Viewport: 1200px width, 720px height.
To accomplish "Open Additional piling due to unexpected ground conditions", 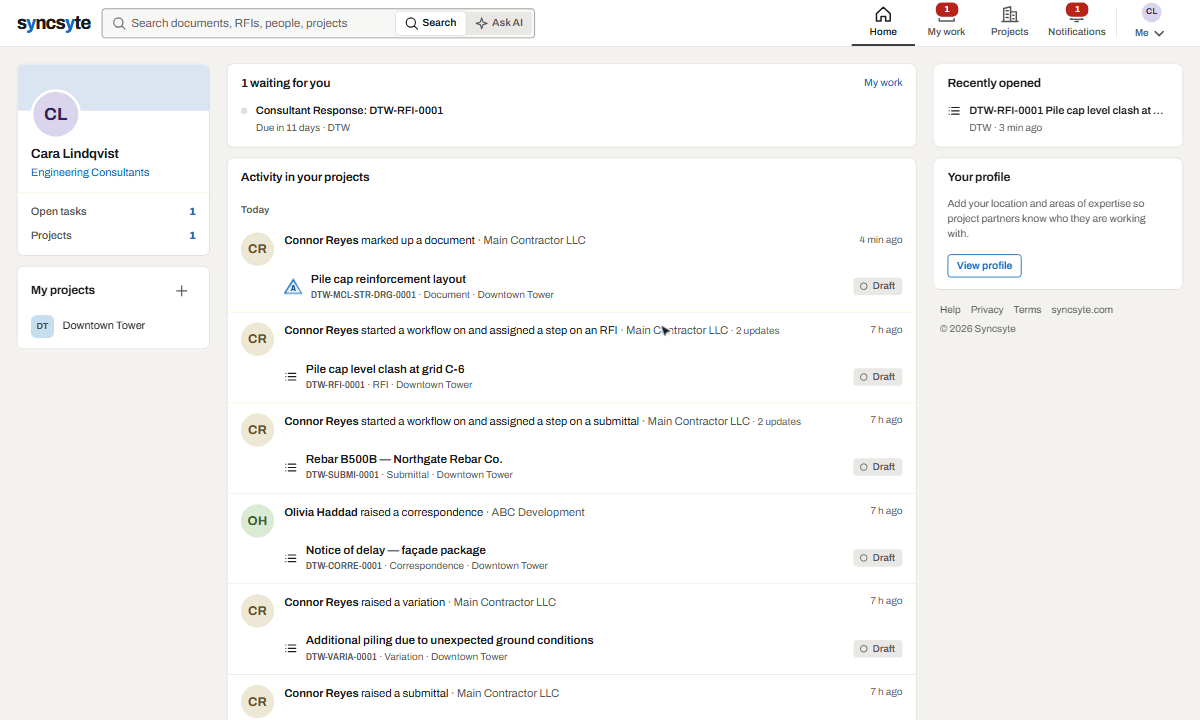I will point(450,640).
